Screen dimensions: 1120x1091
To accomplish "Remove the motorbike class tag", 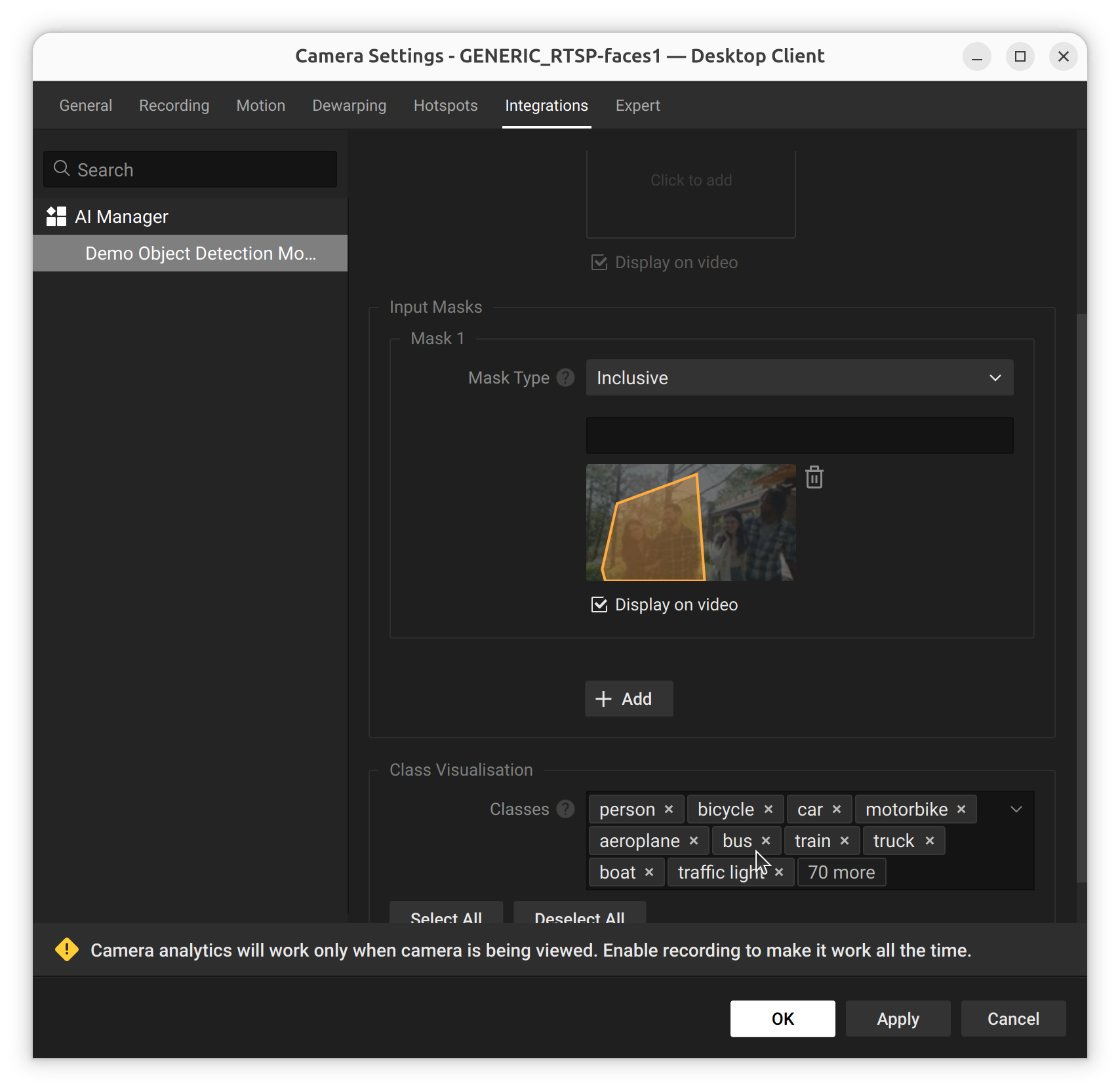I will (961, 809).
